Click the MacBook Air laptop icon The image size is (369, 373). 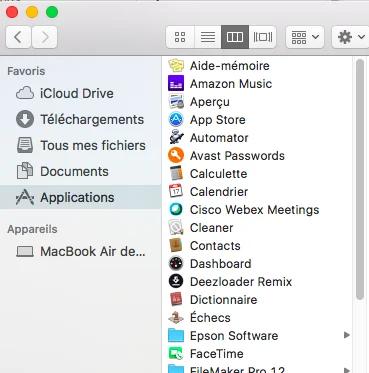[x=25, y=251]
